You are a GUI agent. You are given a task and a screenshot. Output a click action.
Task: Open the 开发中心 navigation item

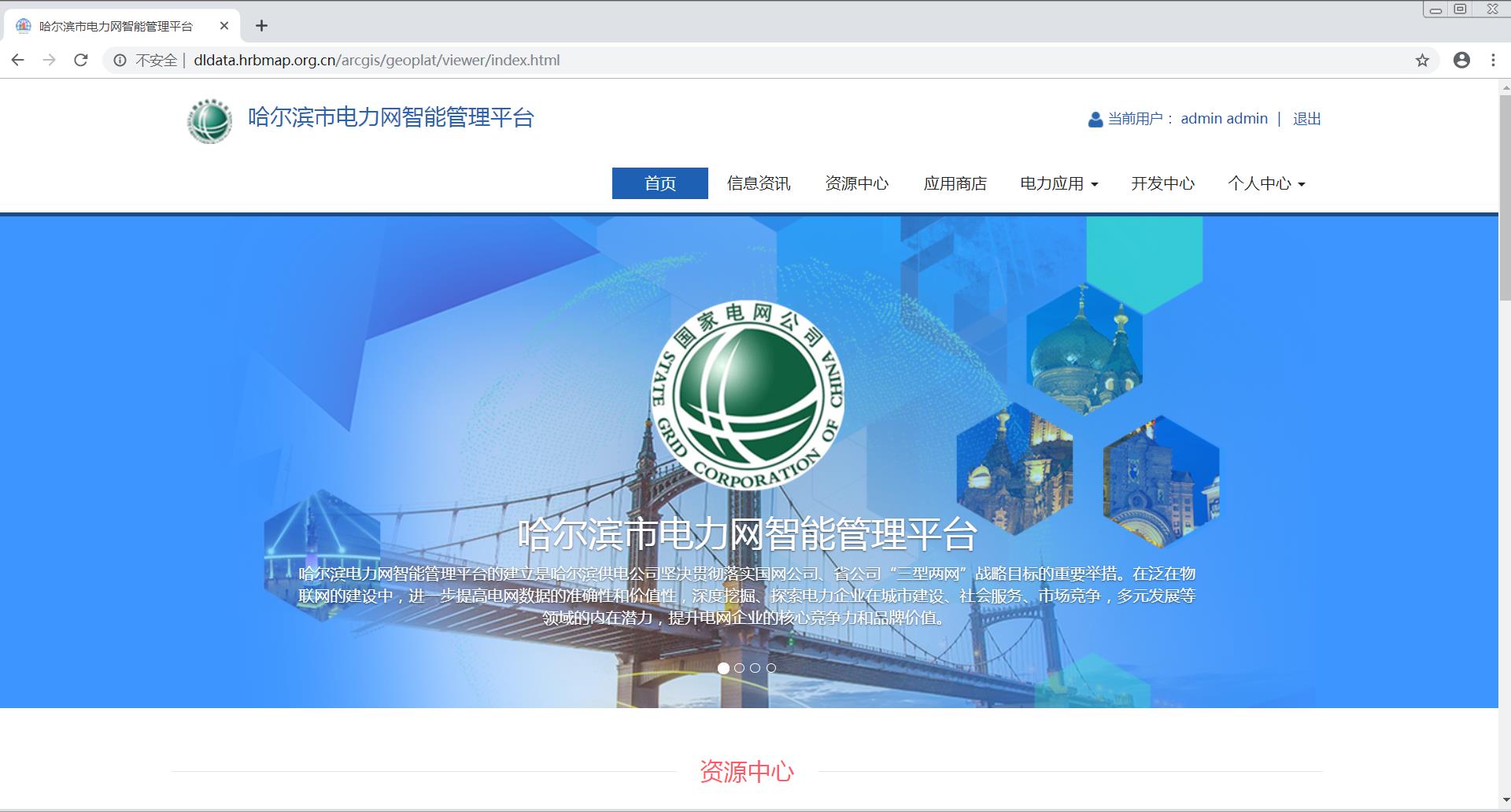click(1163, 183)
